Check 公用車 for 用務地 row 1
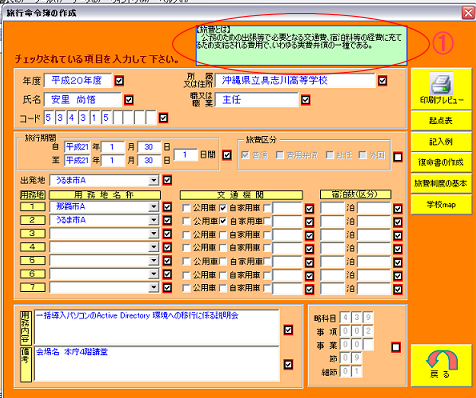The width and height of the screenshot is (476, 398). coord(186,208)
